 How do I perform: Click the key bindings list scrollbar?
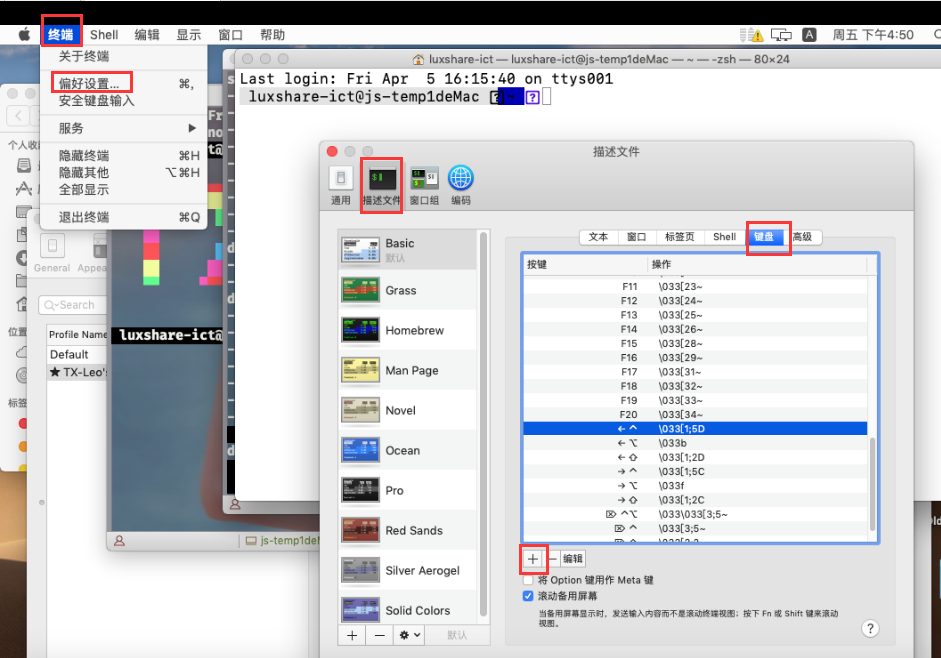[x=872, y=484]
